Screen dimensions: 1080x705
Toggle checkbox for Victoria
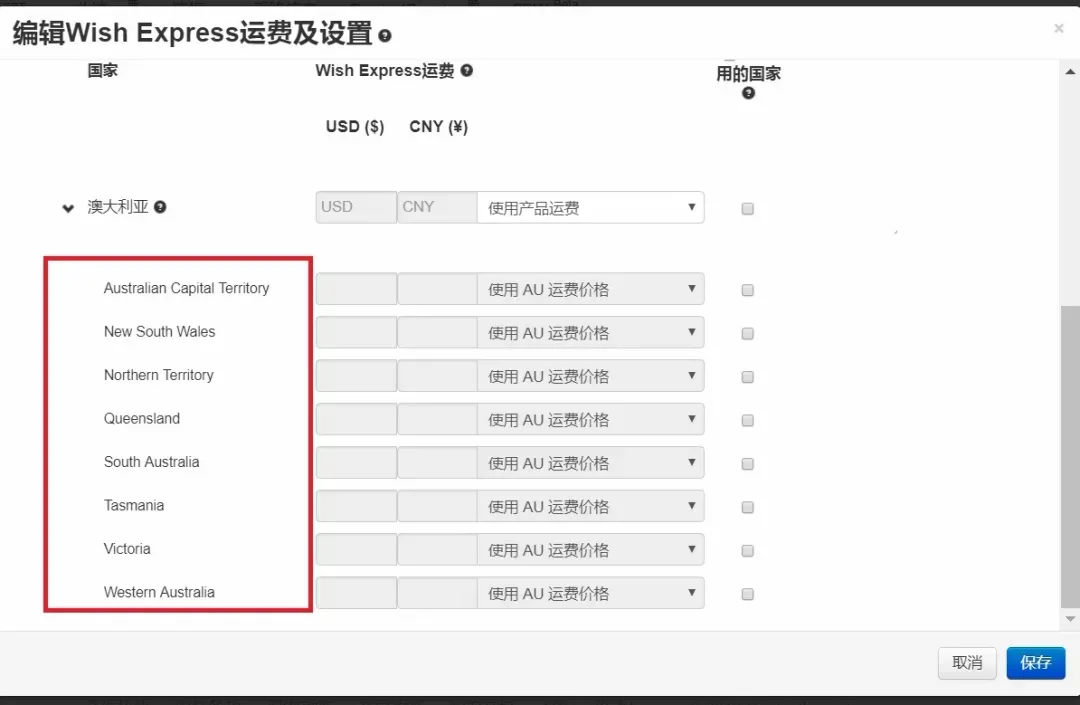(747, 550)
